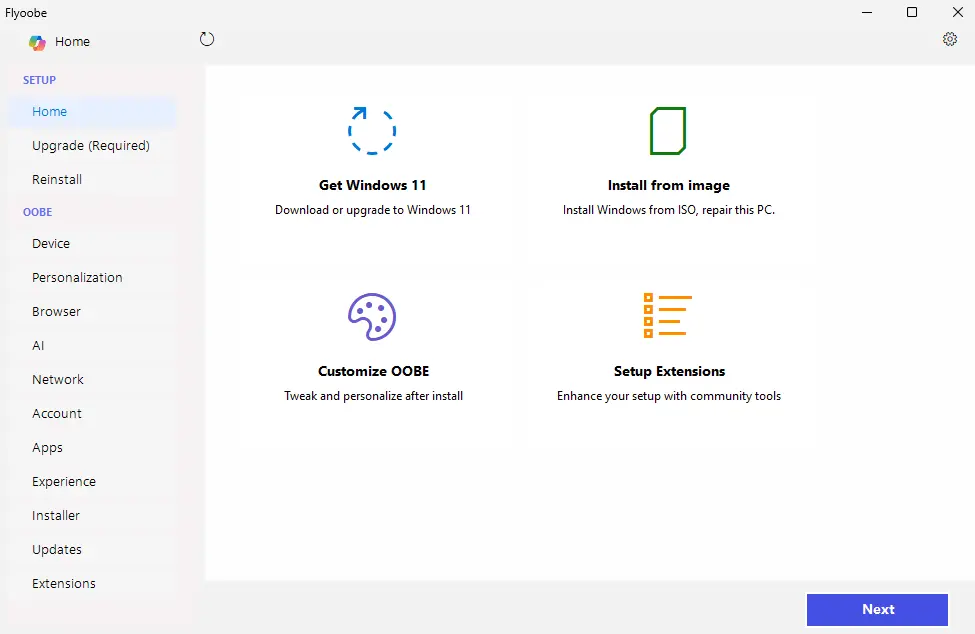Screen dimensions: 975x634
Task: Click 'Install Windows from ISO, repair this PC.' text
Action: (x=668, y=210)
